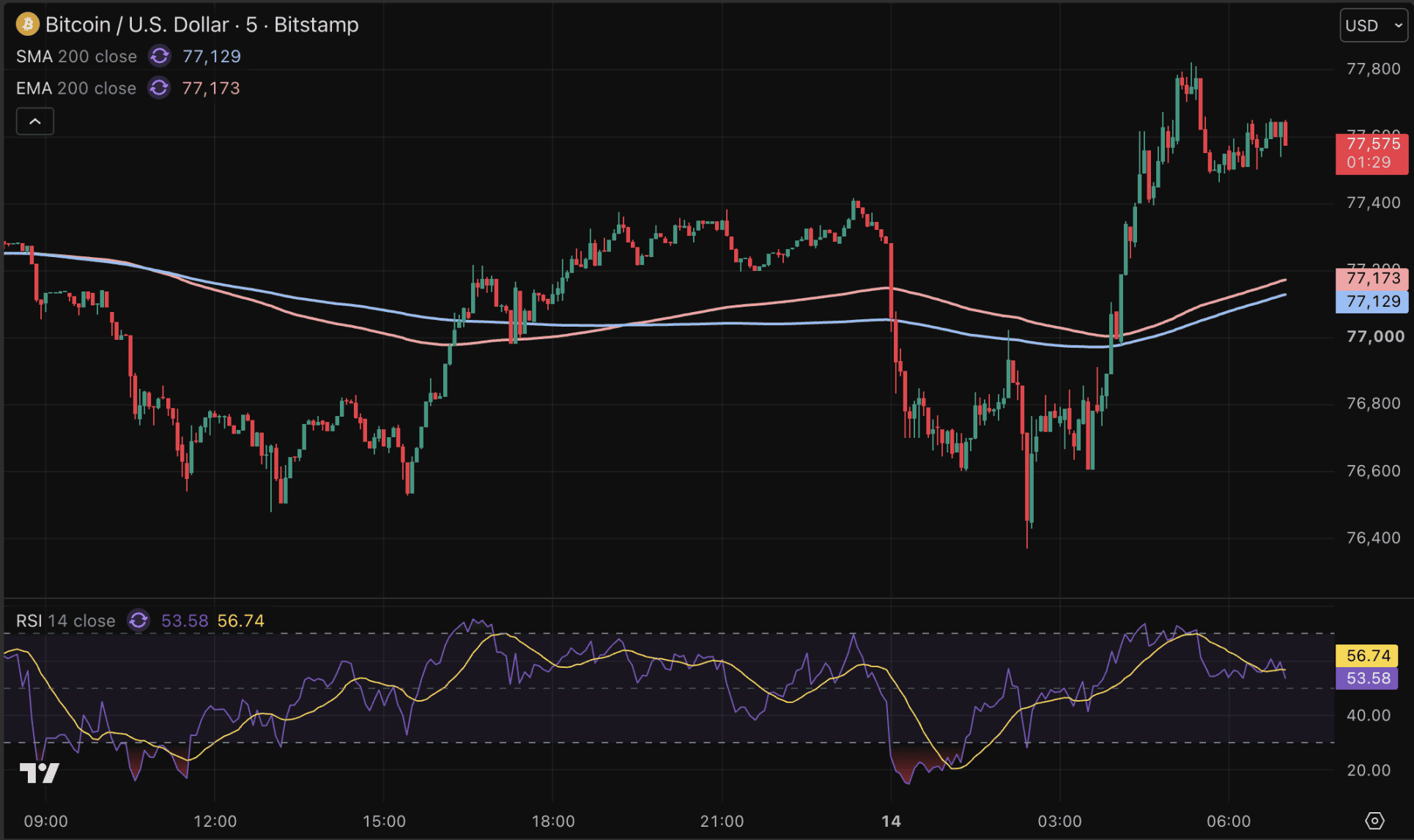Viewport: 1414px width, 840px height.
Task: Click the sync icon beside SMA 200 close
Action: (x=159, y=56)
